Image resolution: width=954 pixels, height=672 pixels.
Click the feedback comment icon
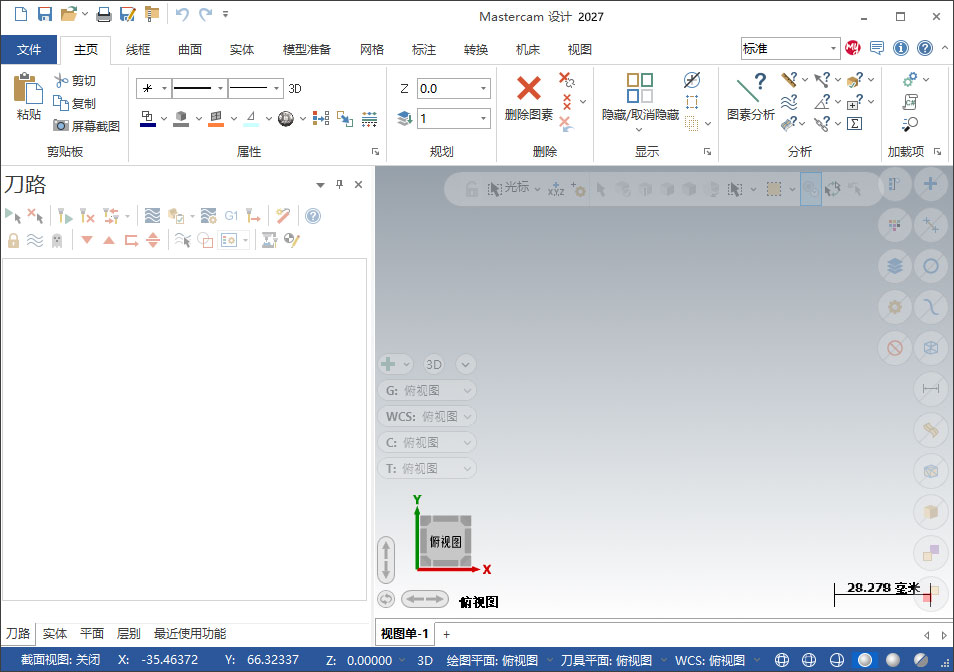[877, 48]
